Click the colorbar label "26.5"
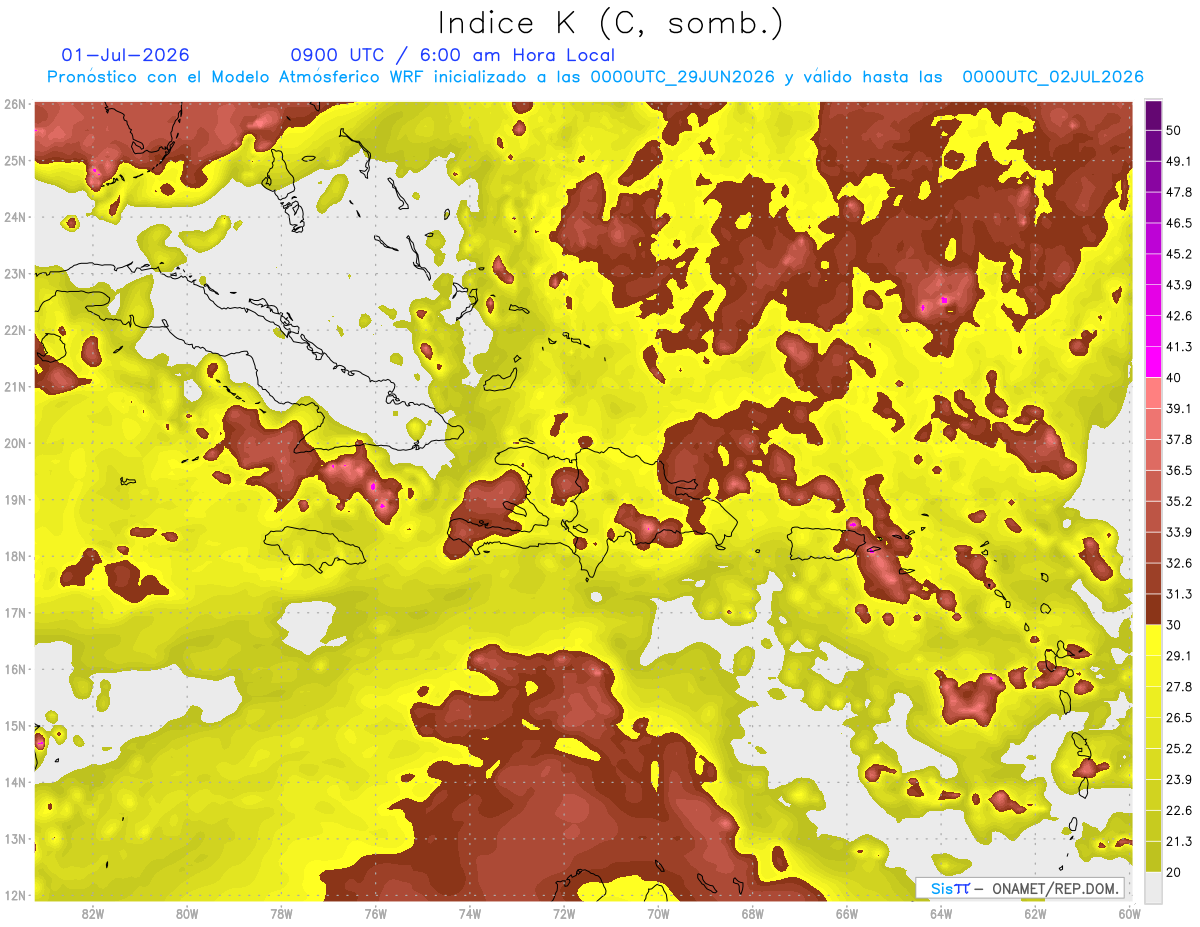This screenshot has height=927, width=1200. pyautogui.click(x=1177, y=717)
